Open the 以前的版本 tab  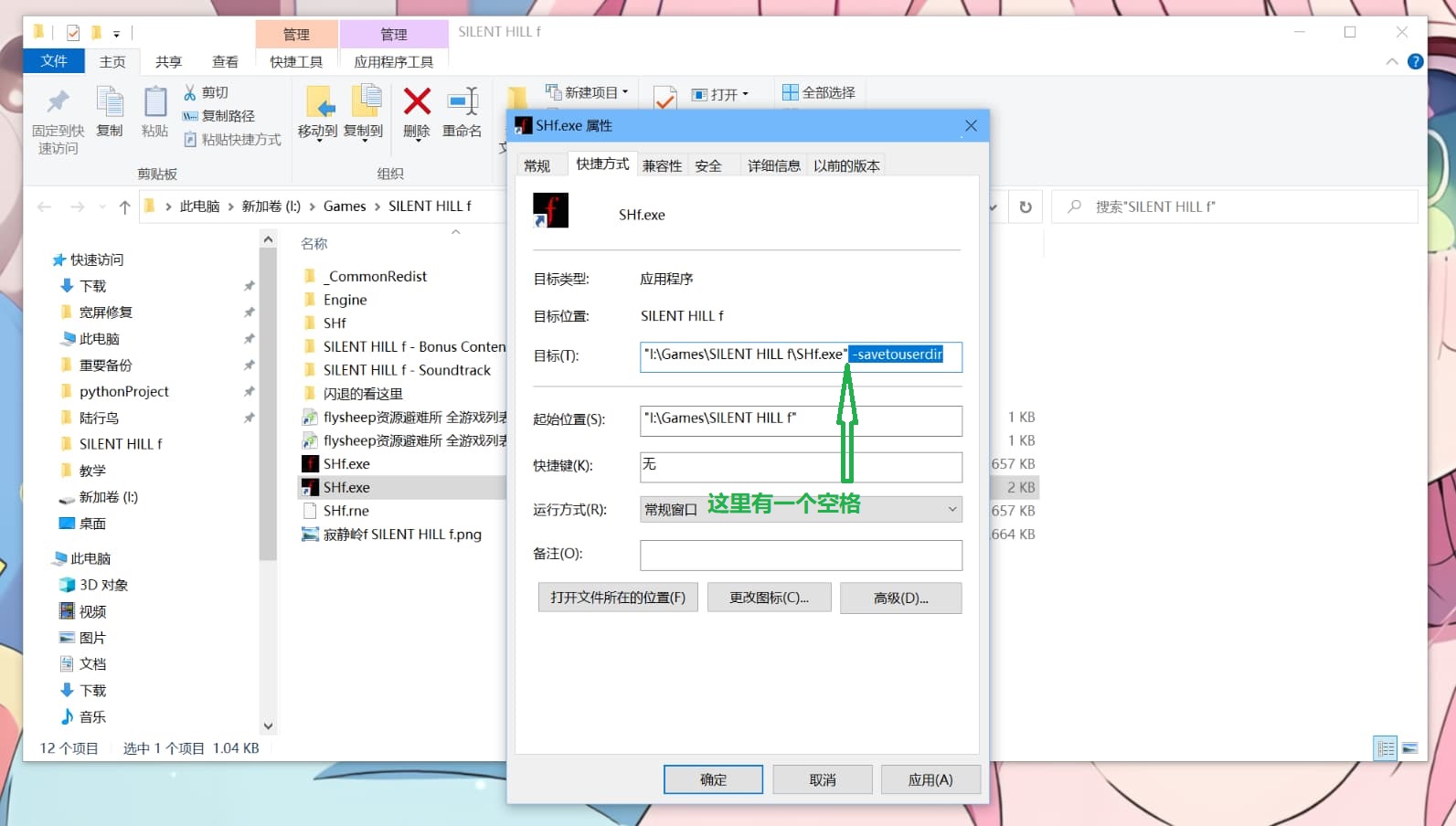pos(846,165)
